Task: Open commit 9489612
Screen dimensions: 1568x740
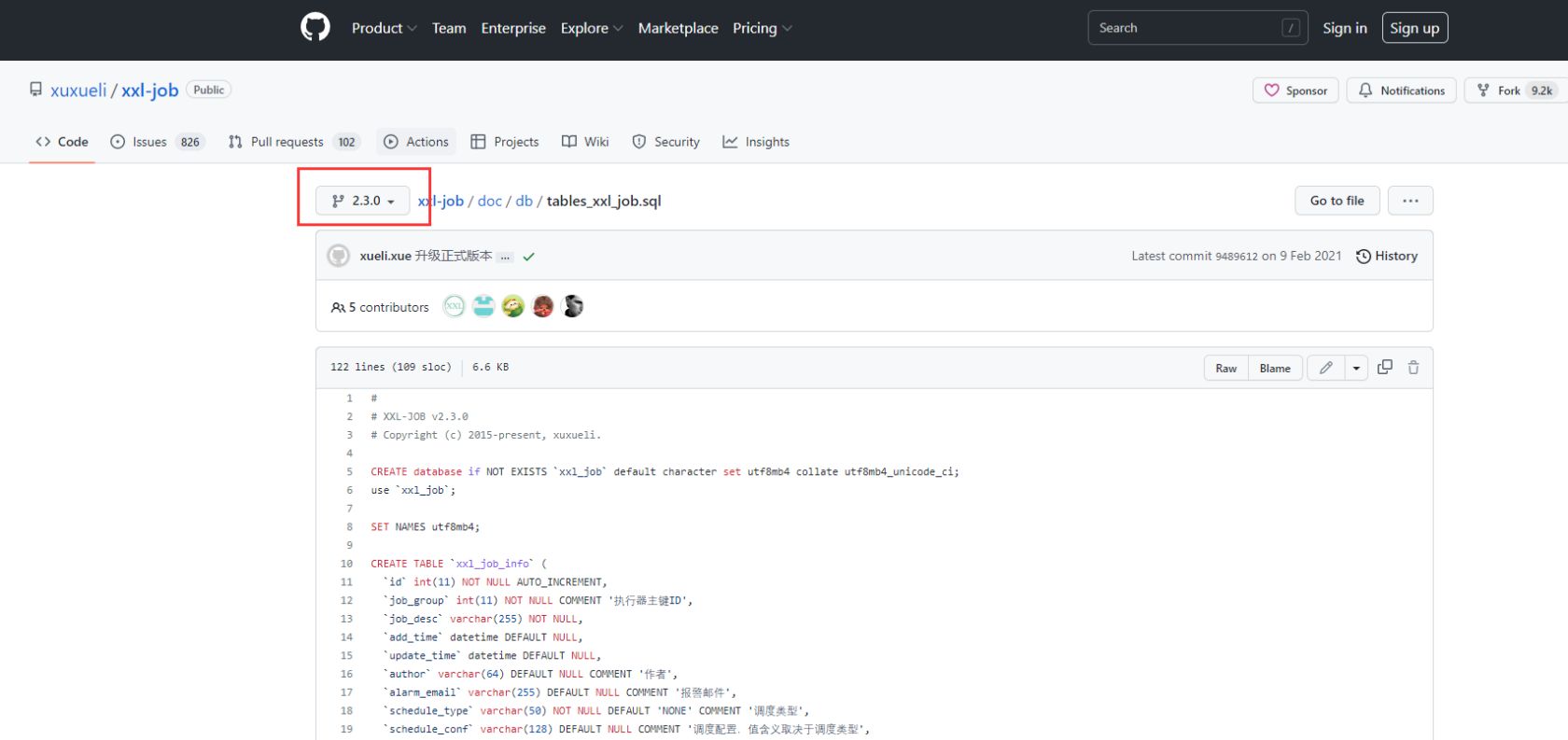Action: [x=1237, y=257]
